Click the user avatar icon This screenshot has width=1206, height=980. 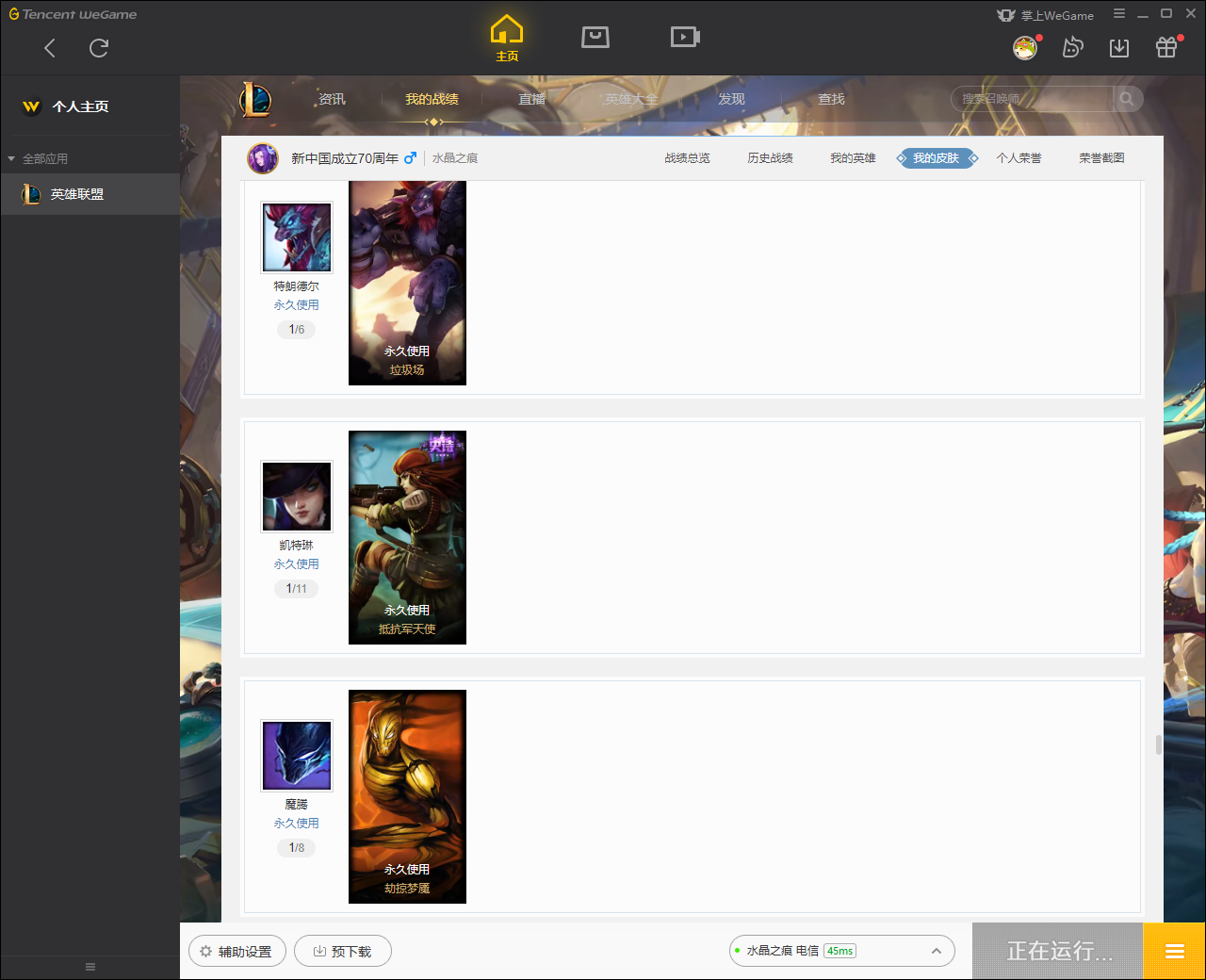(x=1025, y=47)
